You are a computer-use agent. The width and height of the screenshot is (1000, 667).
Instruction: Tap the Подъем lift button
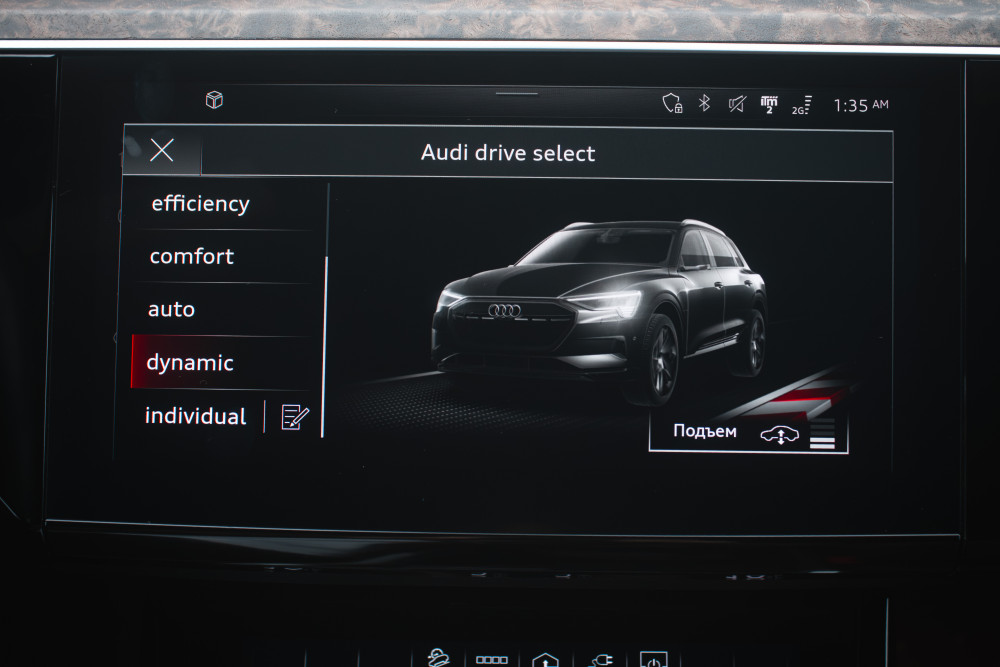tap(749, 432)
